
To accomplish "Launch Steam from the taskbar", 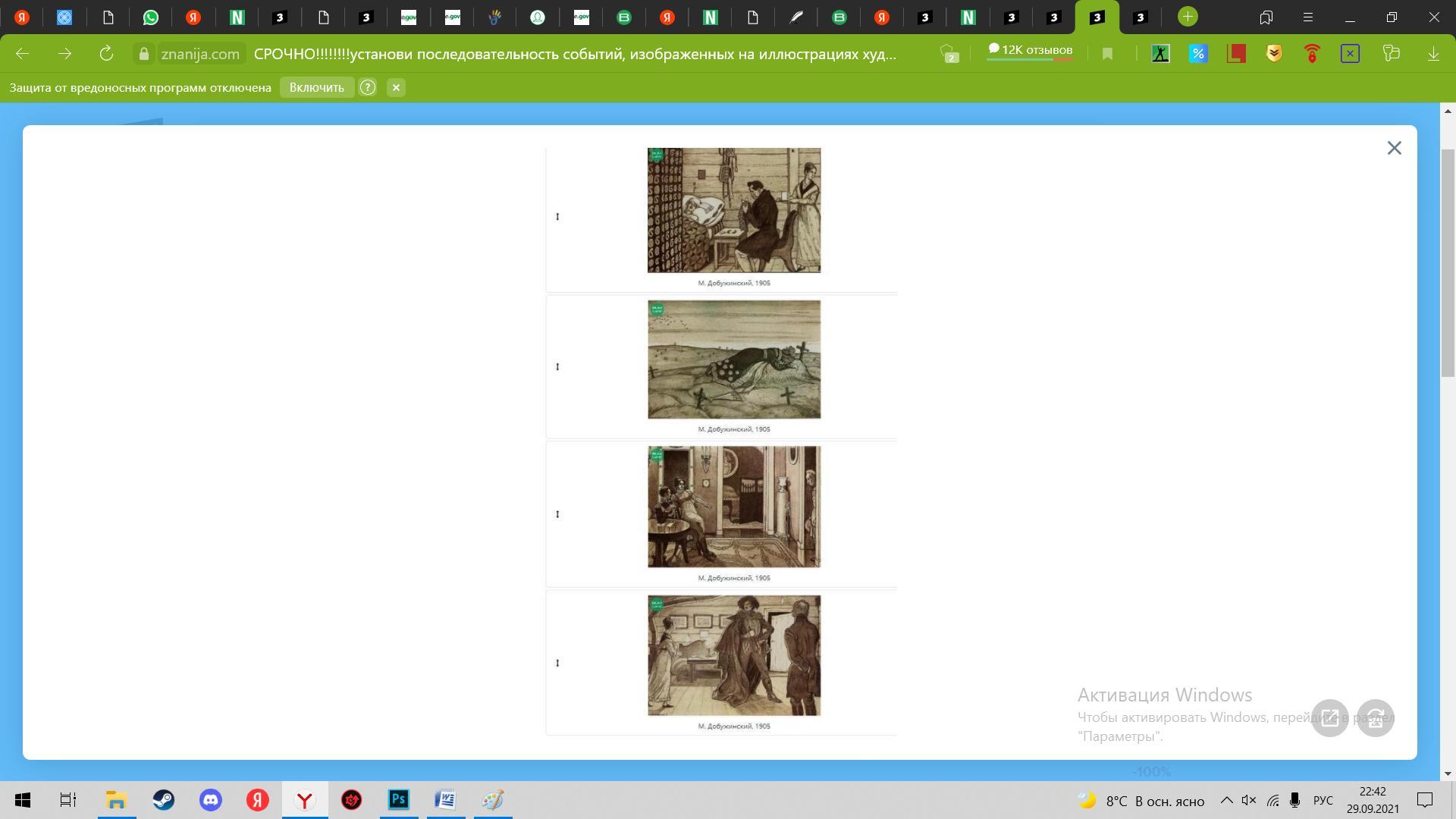I will coord(163,800).
